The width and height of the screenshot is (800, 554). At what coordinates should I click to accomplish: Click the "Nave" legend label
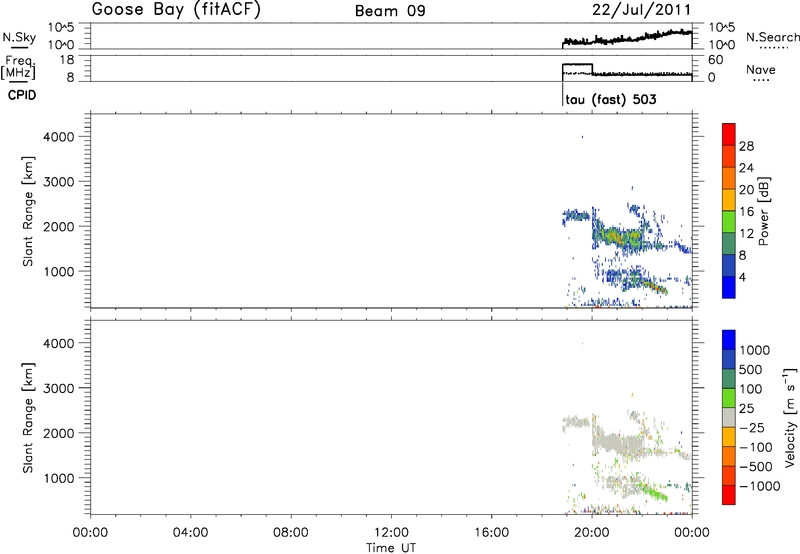pyautogui.click(x=761, y=69)
